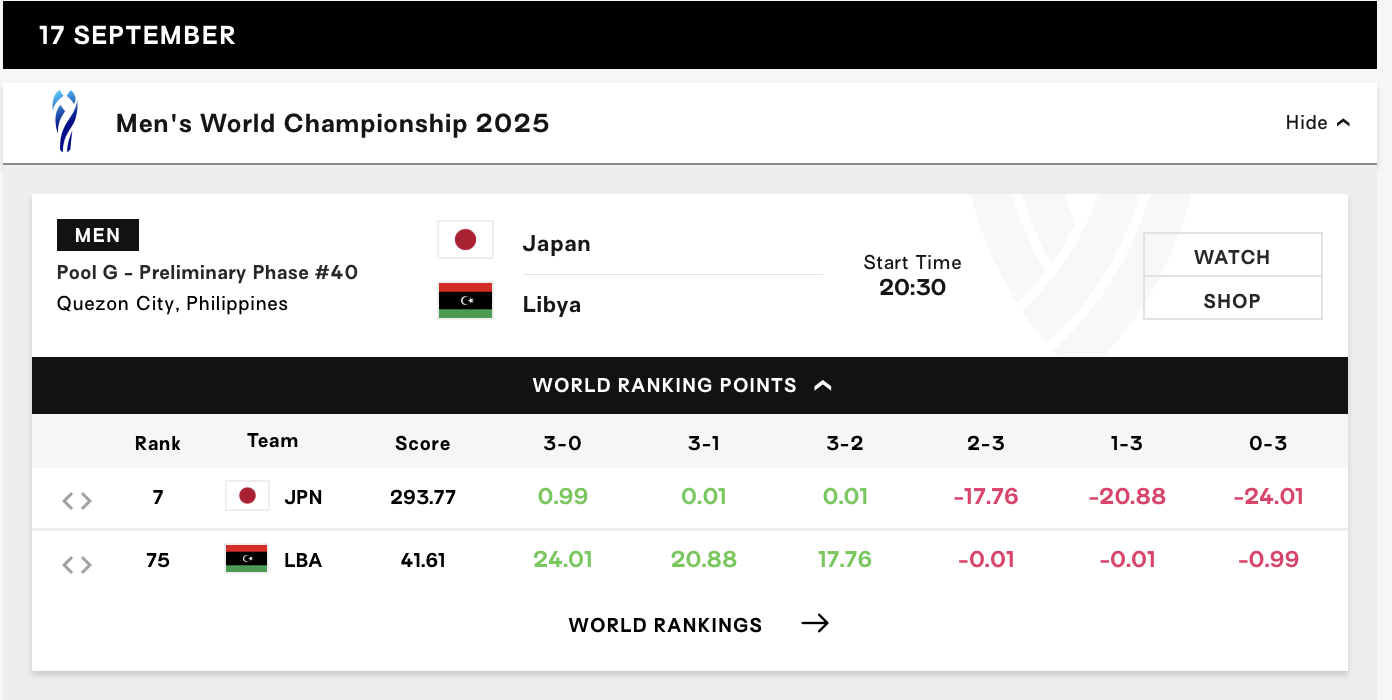Click the Pool G Preliminary Phase #40 text

(207, 273)
